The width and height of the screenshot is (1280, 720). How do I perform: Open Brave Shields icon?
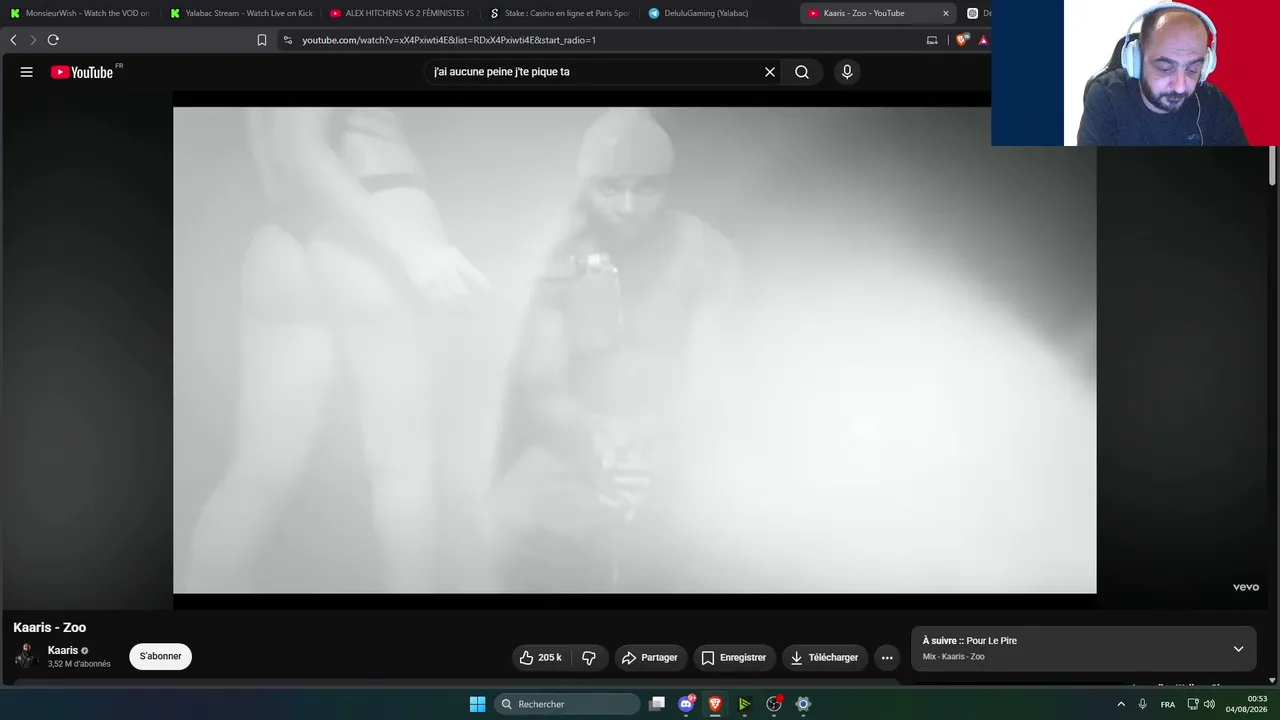pos(962,40)
